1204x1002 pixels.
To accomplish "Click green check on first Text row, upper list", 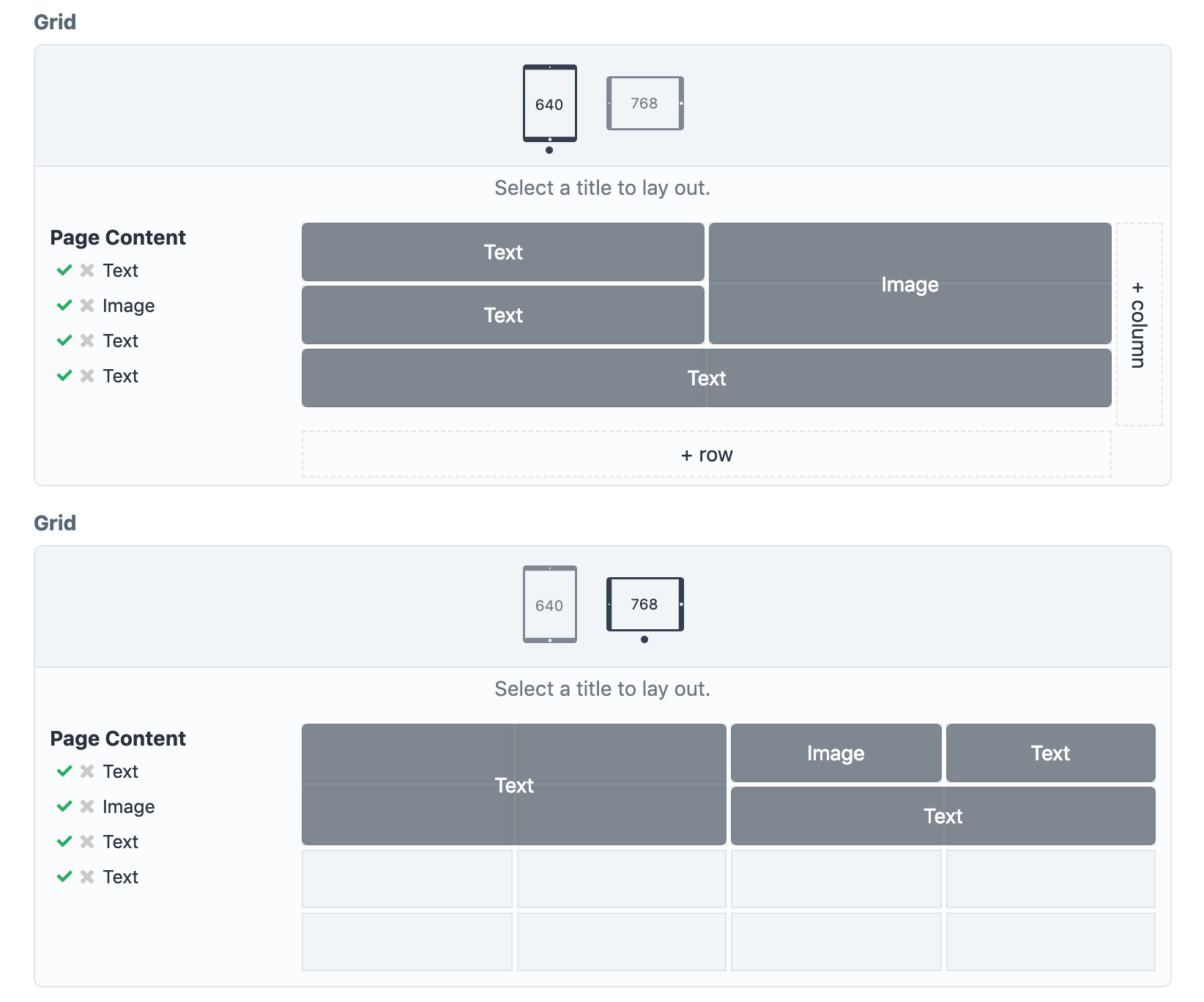I will pos(64,270).
